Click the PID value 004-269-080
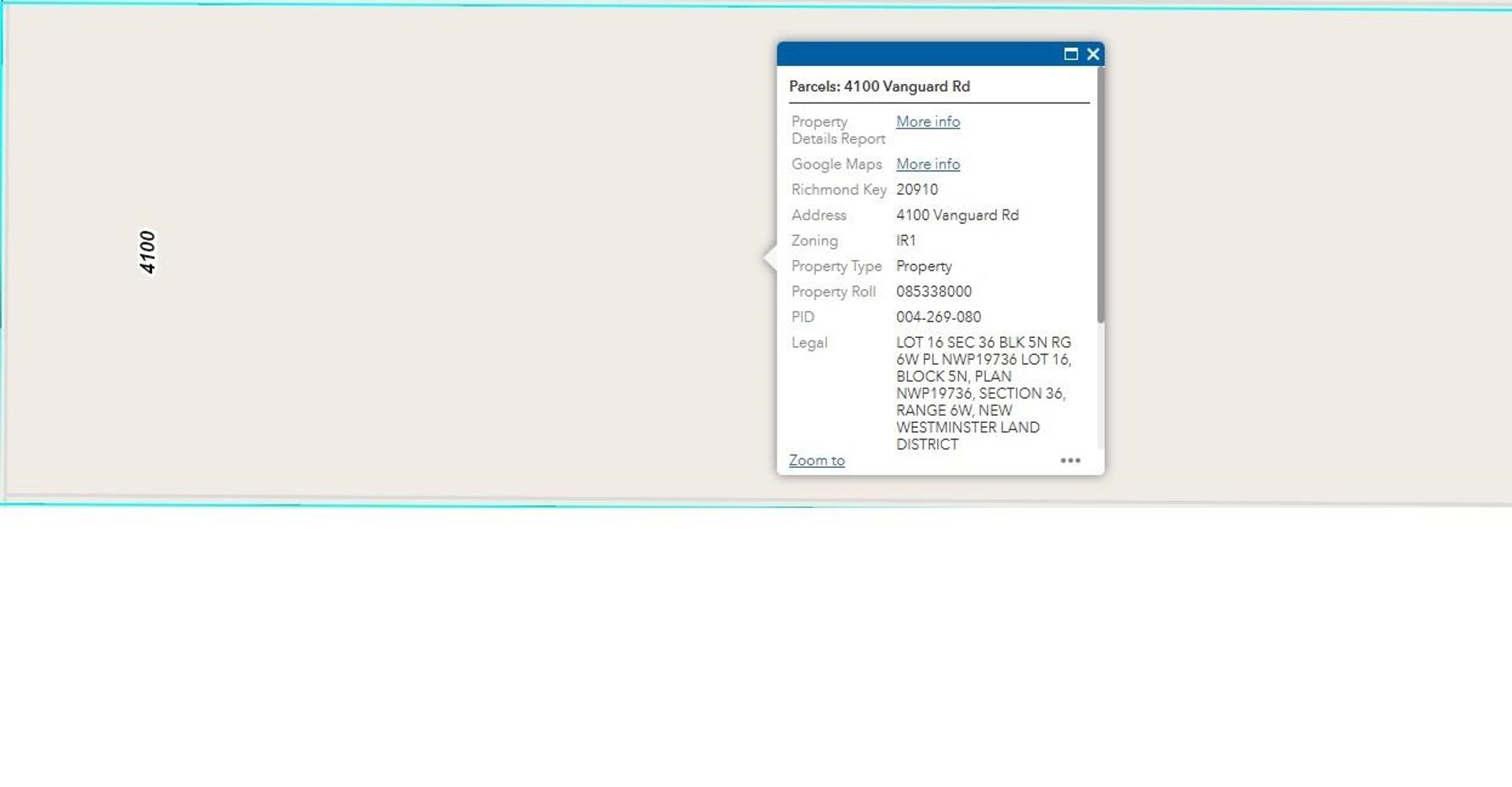 tap(938, 317)
